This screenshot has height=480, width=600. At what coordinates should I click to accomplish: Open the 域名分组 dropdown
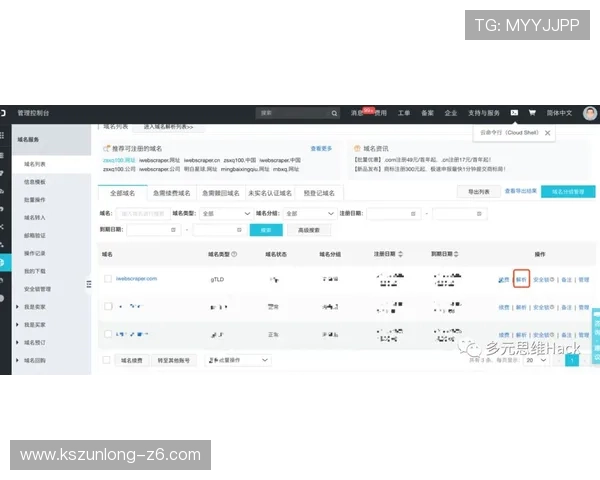pos(309,214)
